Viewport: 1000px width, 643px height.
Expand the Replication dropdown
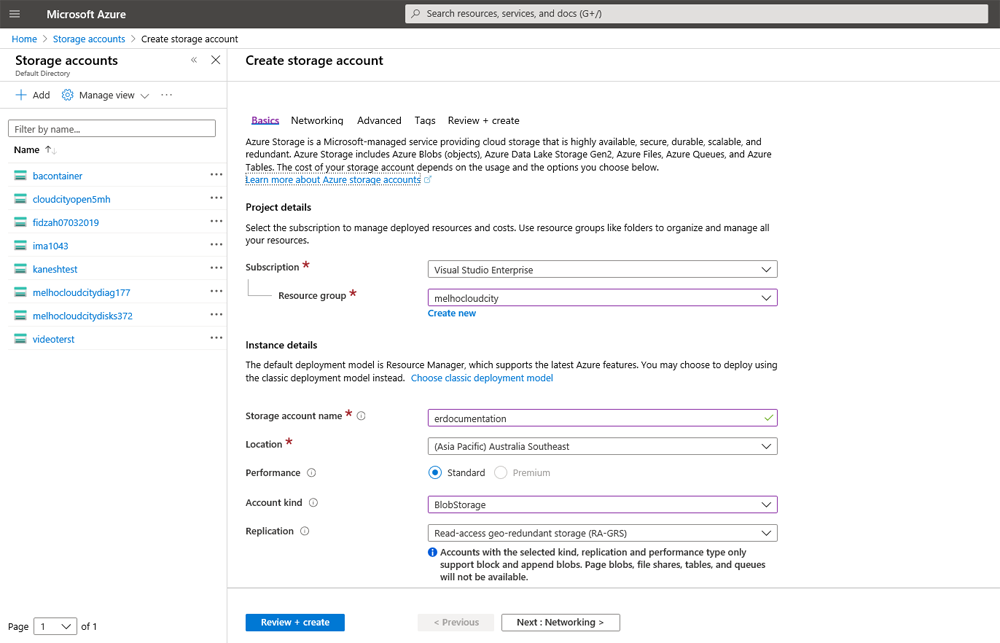point(602,533)
